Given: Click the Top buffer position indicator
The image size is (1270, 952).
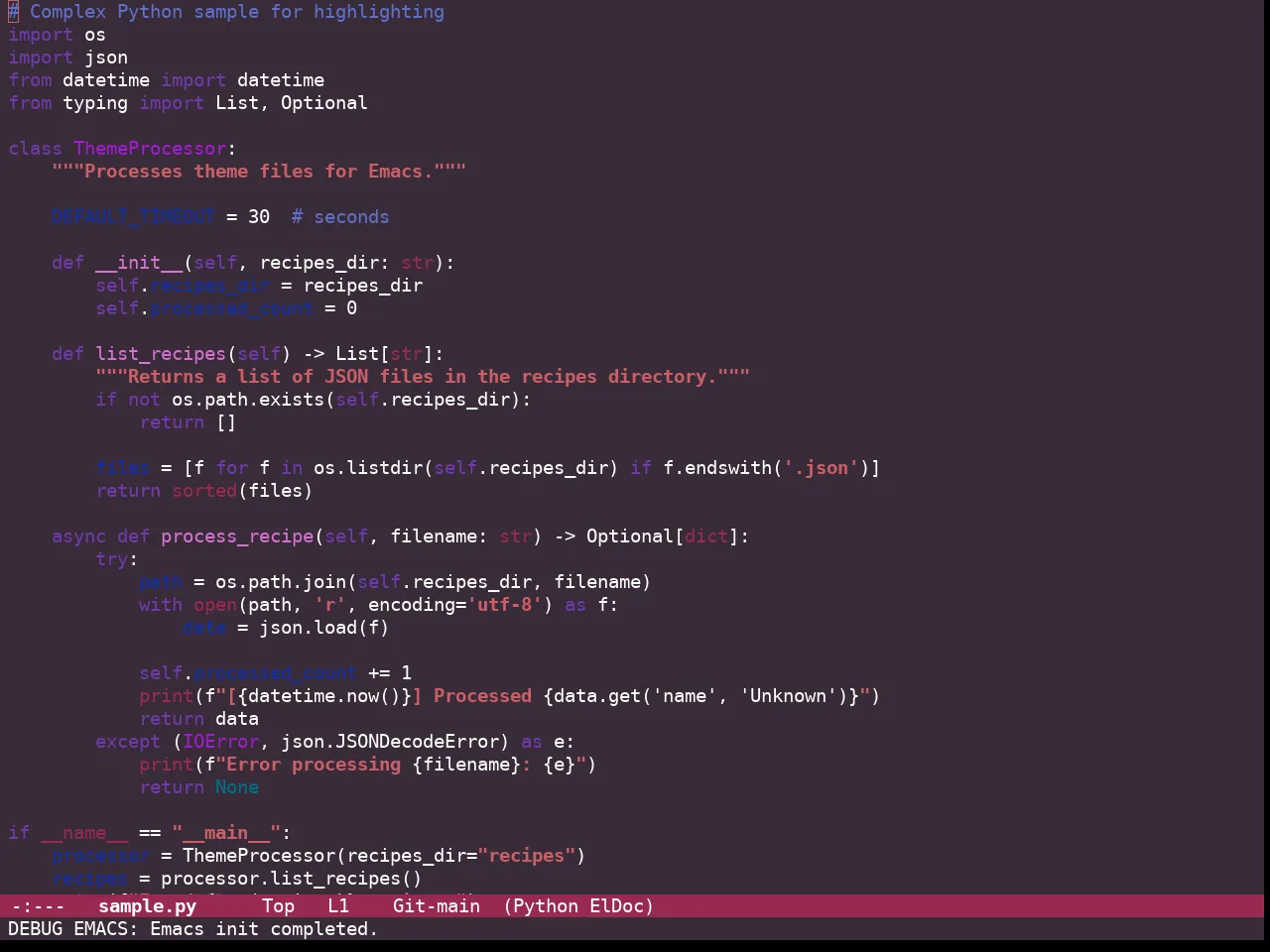Looking at the screenshot, I should [278, 905].
